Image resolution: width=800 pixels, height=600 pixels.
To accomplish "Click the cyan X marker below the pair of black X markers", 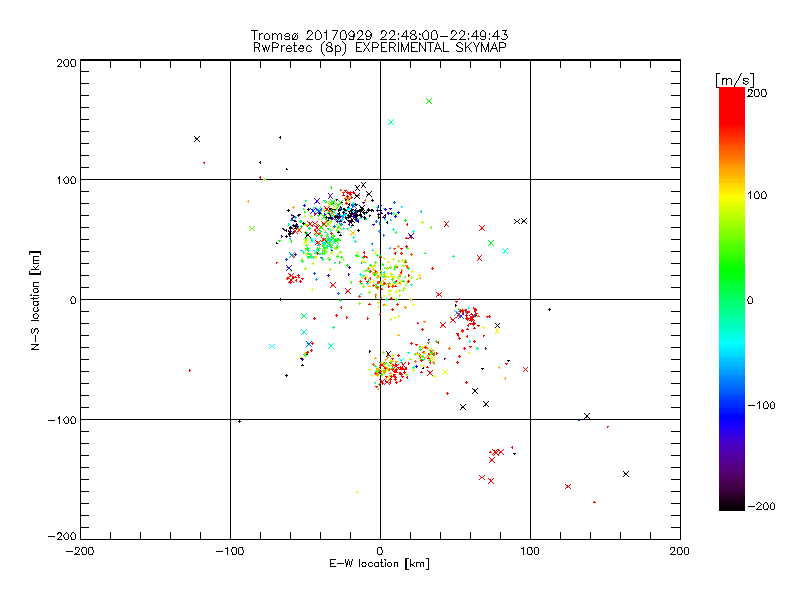I will pos(505,251).
